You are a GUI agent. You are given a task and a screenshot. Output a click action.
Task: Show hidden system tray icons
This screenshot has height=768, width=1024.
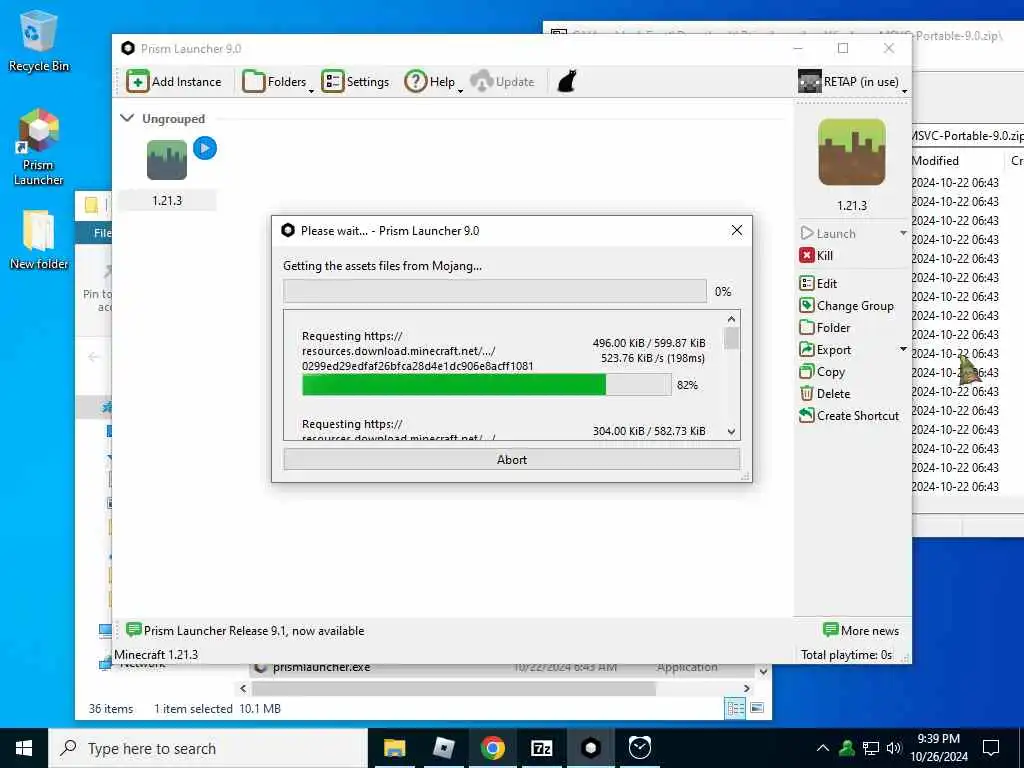[823, 748]
